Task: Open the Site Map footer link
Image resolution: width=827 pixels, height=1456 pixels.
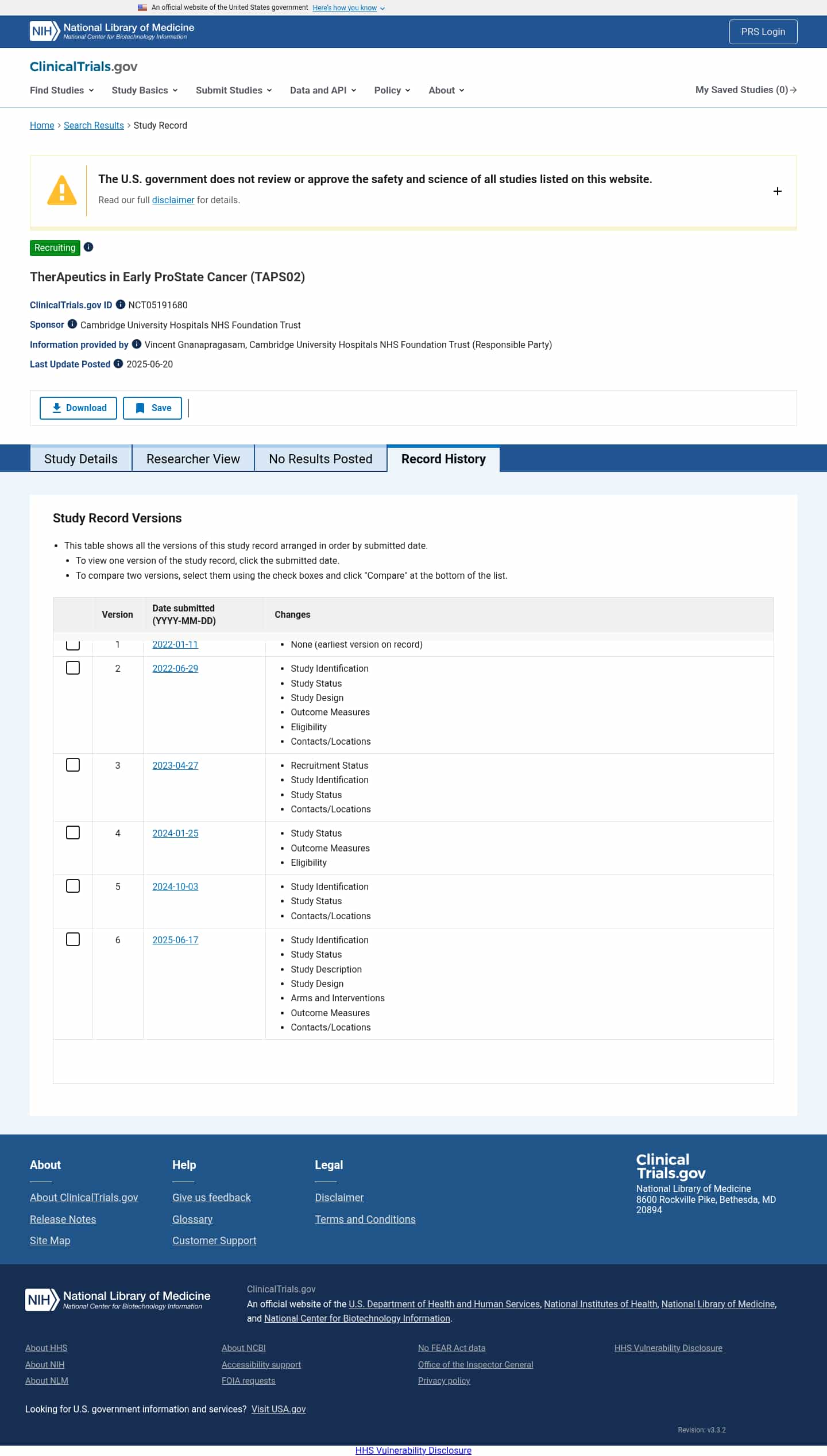Action: tap(50, 1240)
